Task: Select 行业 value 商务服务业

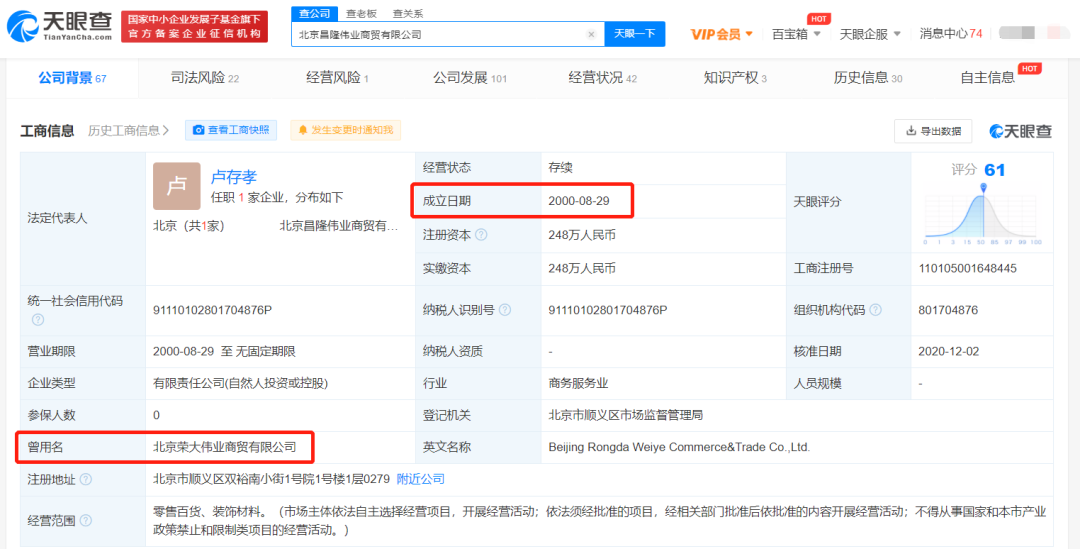Action: pyautogui.click(x=579, y=383)
